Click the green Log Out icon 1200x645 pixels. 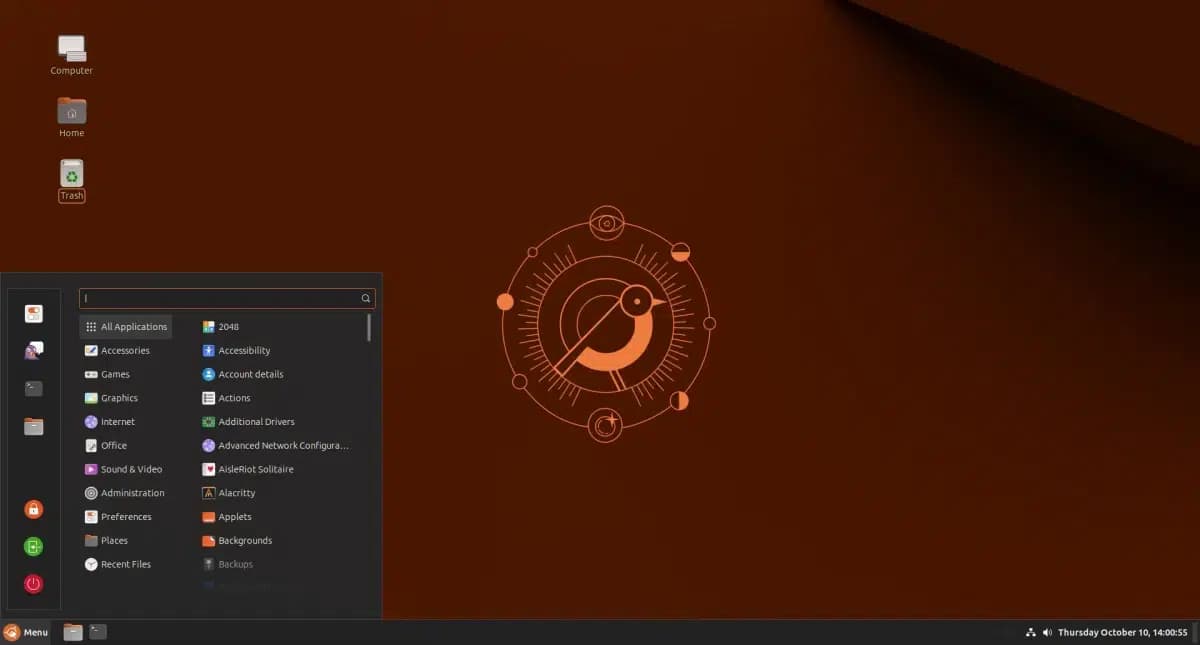pyautogui.click(x=34, y=547)
